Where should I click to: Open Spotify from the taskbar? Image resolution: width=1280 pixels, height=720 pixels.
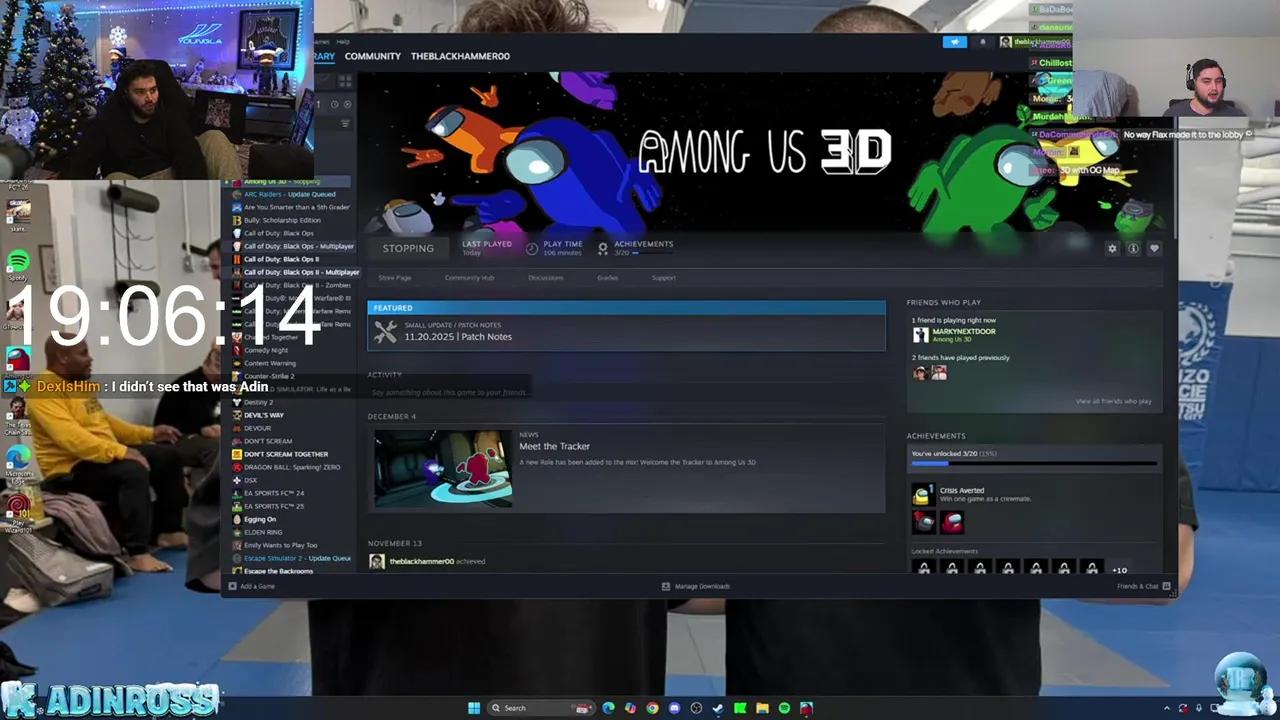(x=784, y=708)
